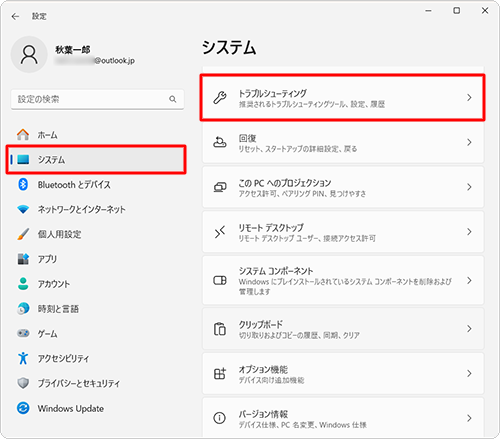
Task: Click the chevron on この PC へのプロジェクション
Action: pos(469,187)
